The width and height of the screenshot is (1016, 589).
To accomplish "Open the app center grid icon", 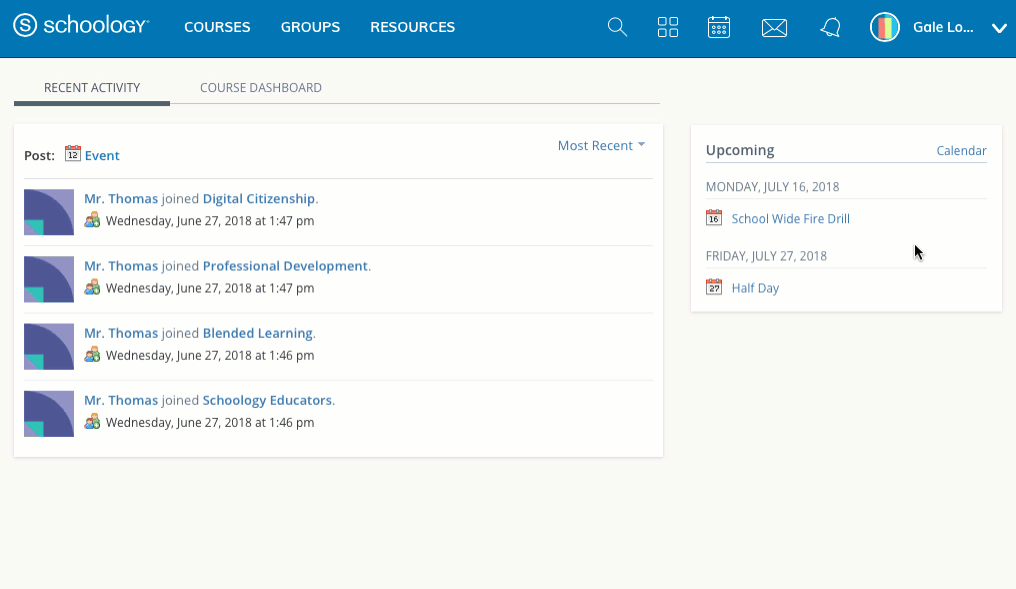I will (668, 28).
